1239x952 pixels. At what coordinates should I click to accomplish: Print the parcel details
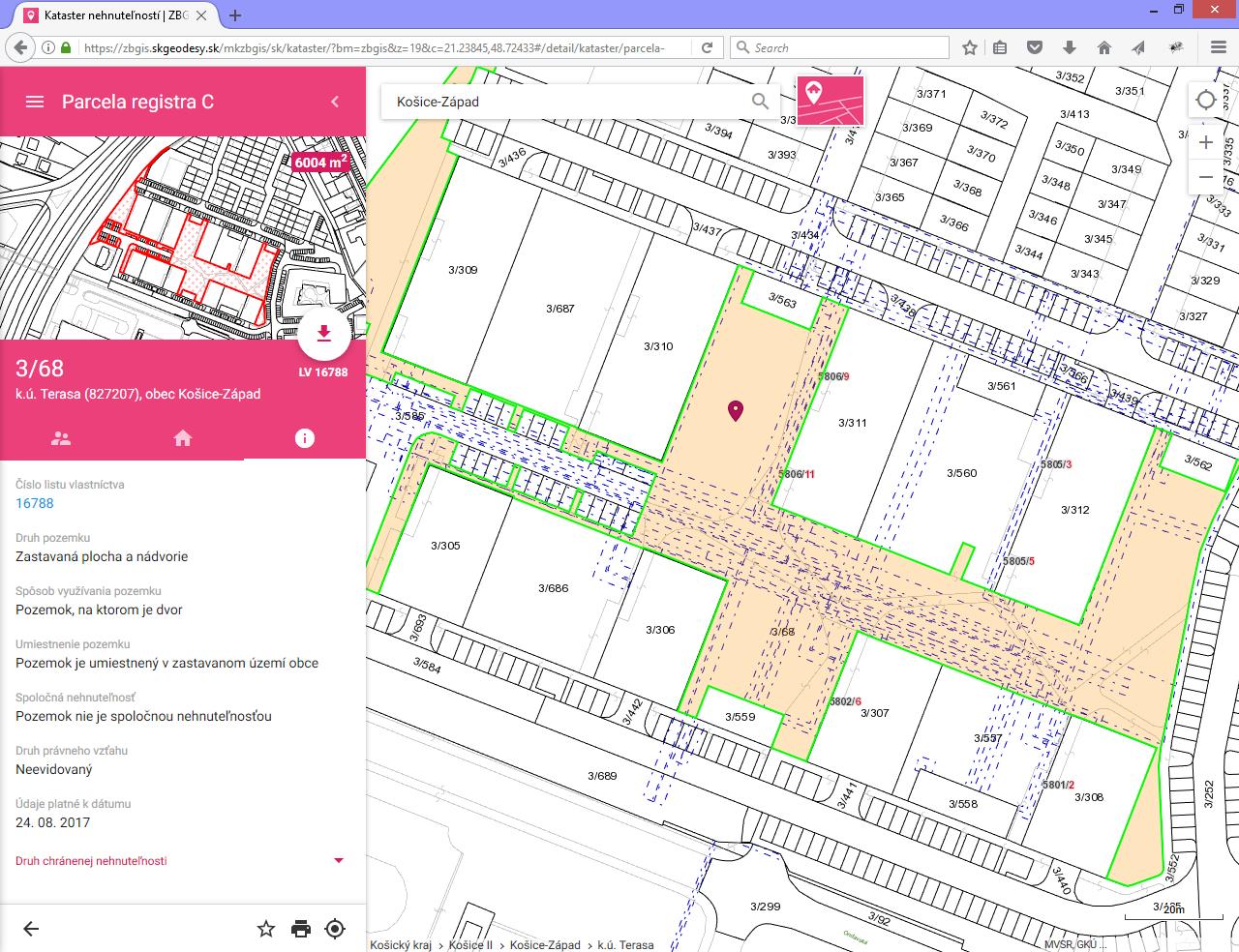[301, 929]
